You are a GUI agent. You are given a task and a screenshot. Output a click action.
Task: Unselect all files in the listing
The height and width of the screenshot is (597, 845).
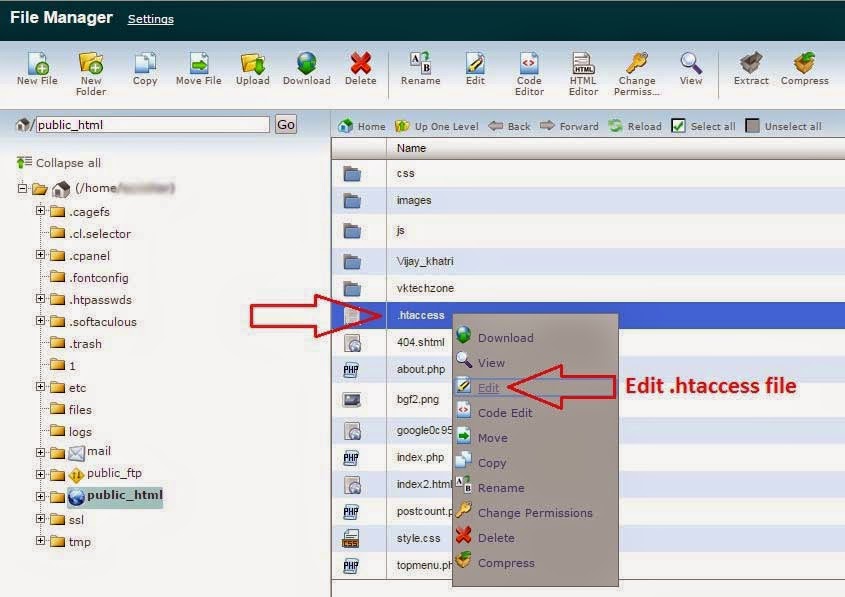click(x=792, y=126)
